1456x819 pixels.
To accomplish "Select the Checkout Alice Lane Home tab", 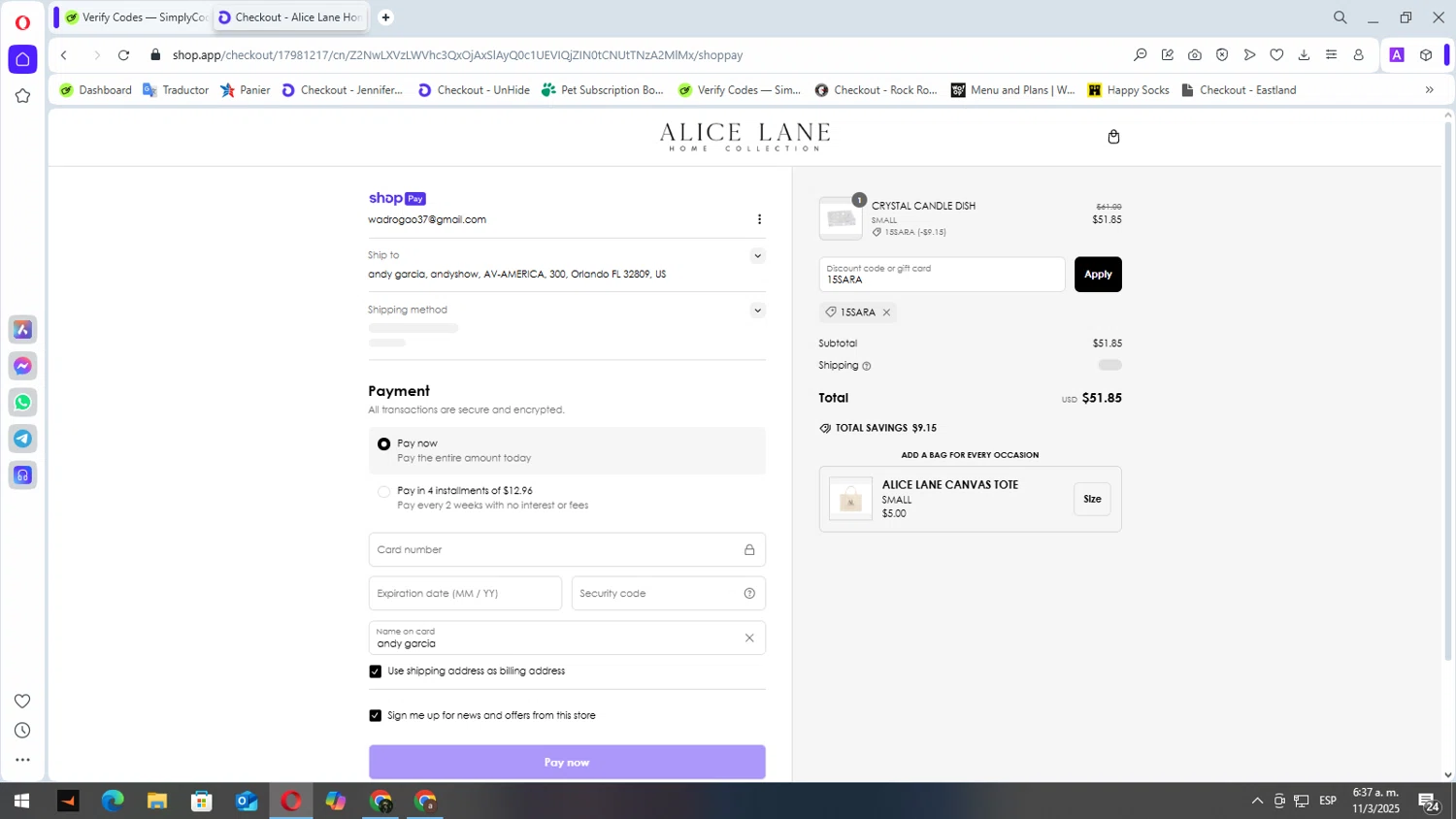I will [291, 17].
